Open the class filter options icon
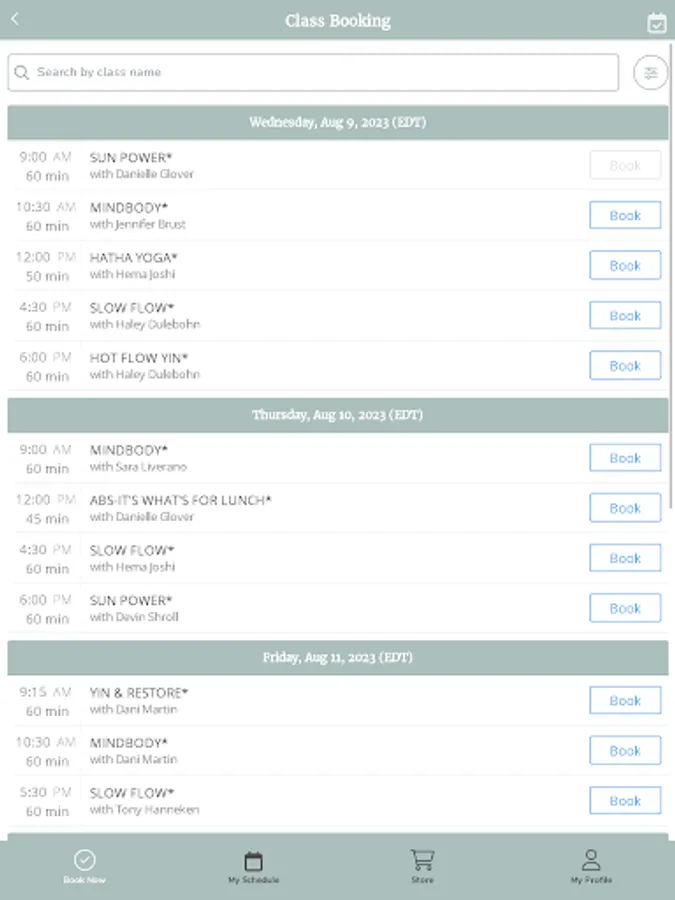Screen dimensions: 675x900 point(651,73)
